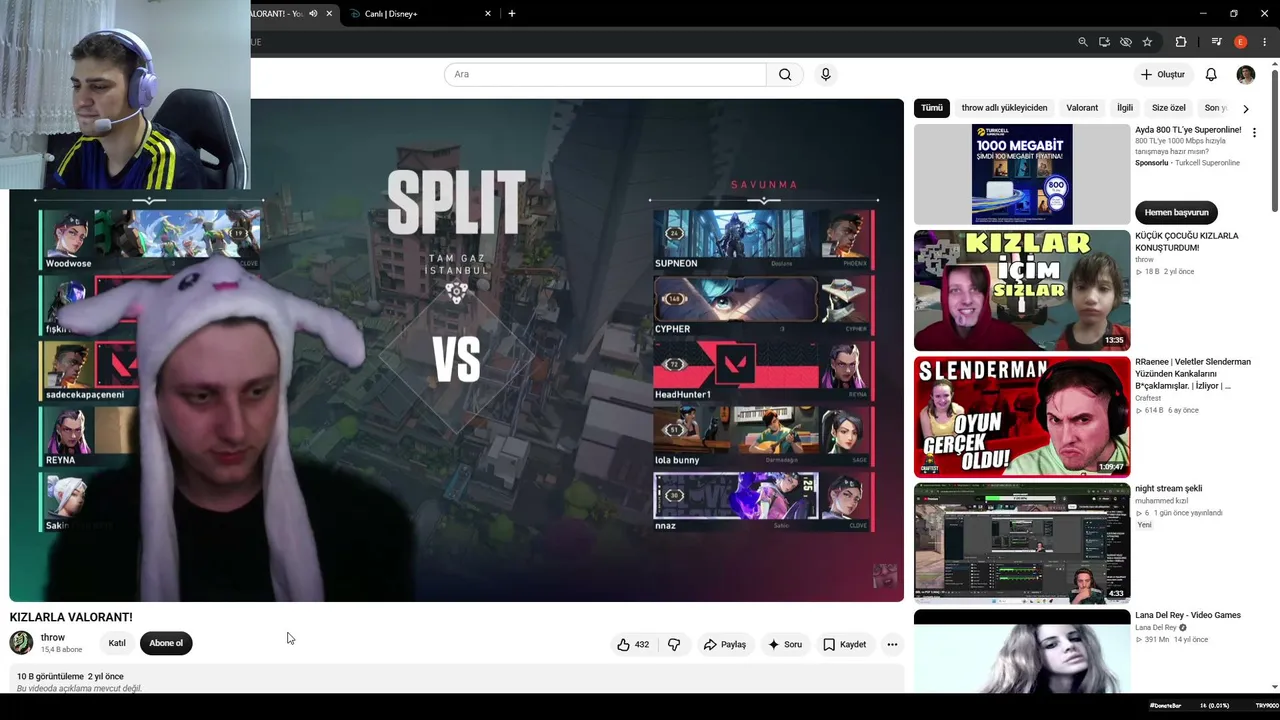This screenshot has width=1280, height=720.
Task: Mute the YouTube tab audio icon
Action: 313,14
